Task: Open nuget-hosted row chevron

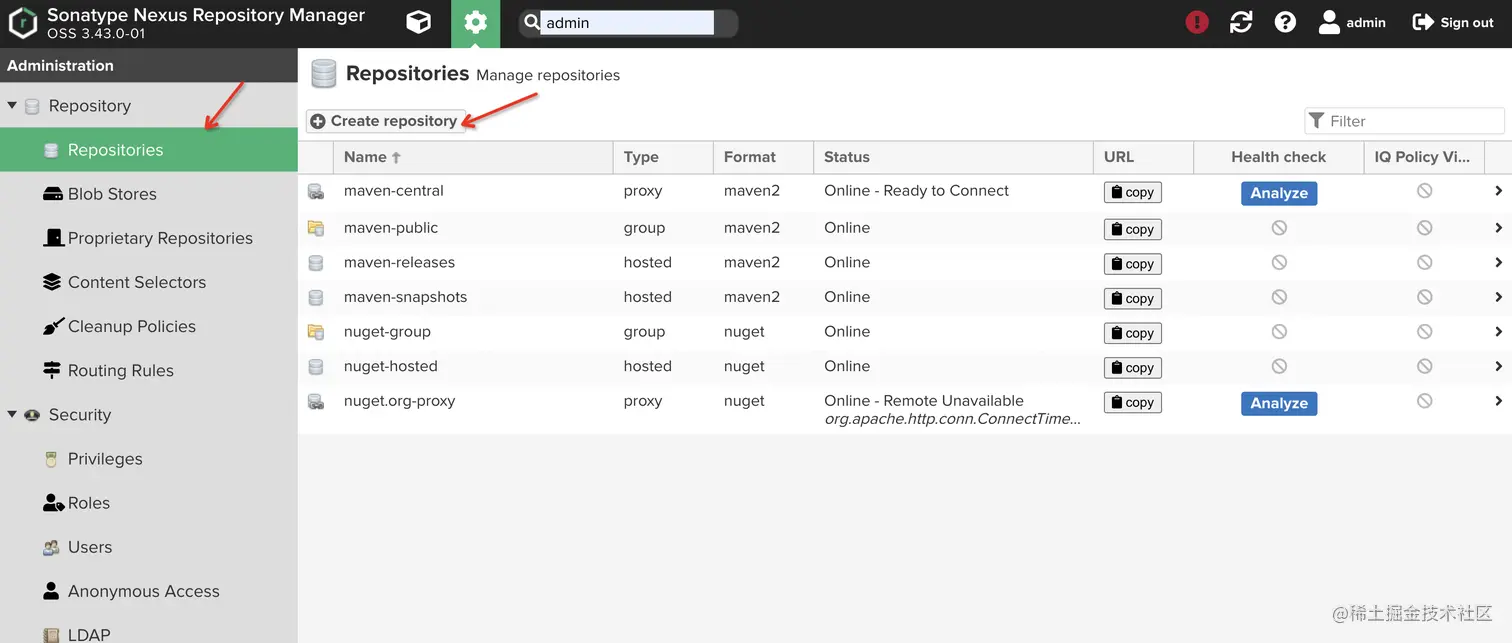Action: coord(1498,366)
